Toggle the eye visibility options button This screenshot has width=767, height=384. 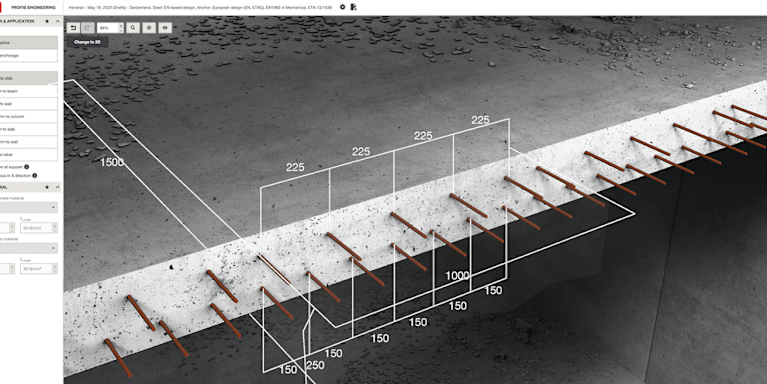click(165, 28)
